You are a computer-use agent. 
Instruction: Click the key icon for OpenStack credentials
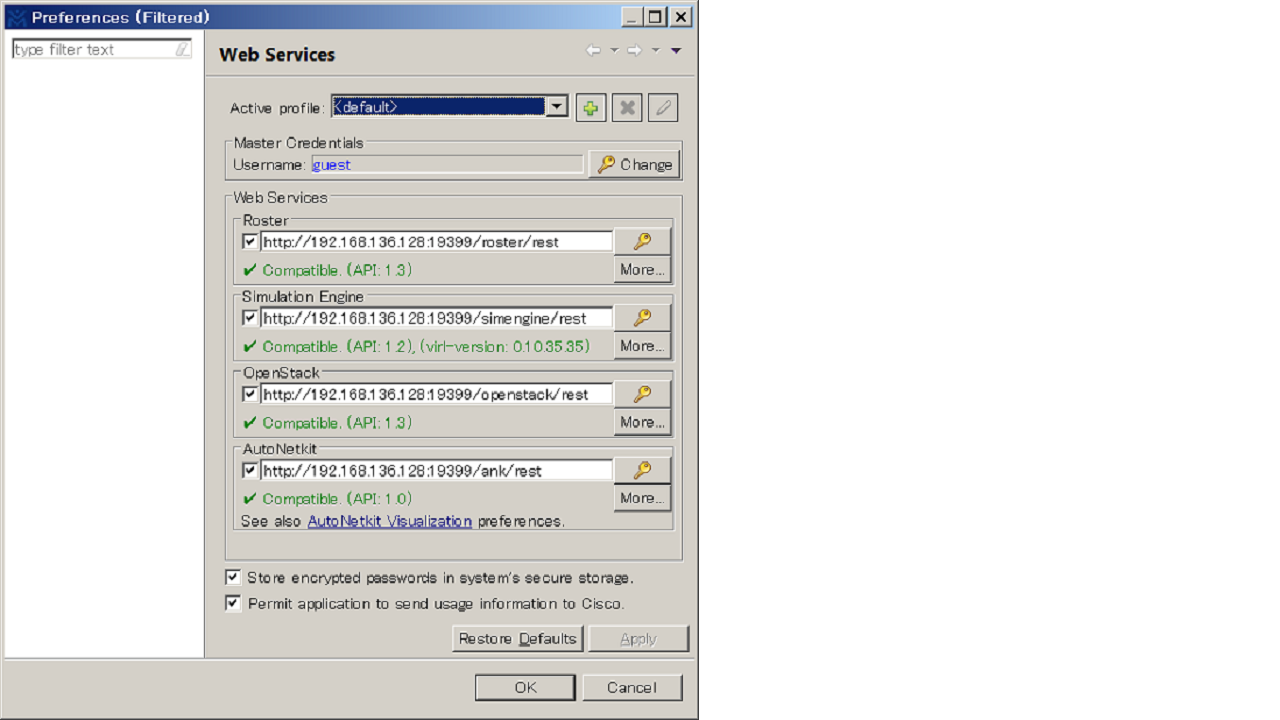(x=642, y=393)
